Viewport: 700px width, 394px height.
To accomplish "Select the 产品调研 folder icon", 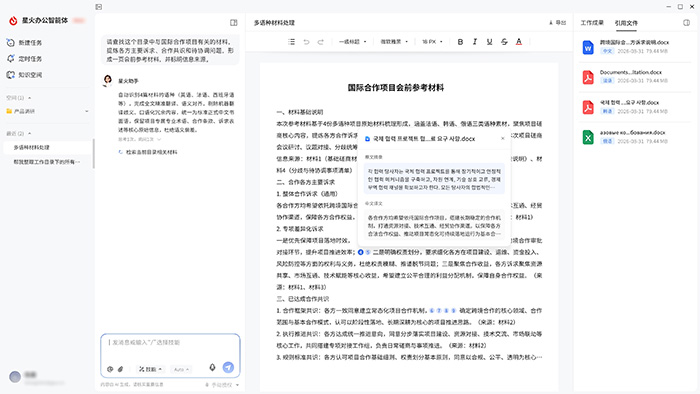I will click(x=9, y=111).
